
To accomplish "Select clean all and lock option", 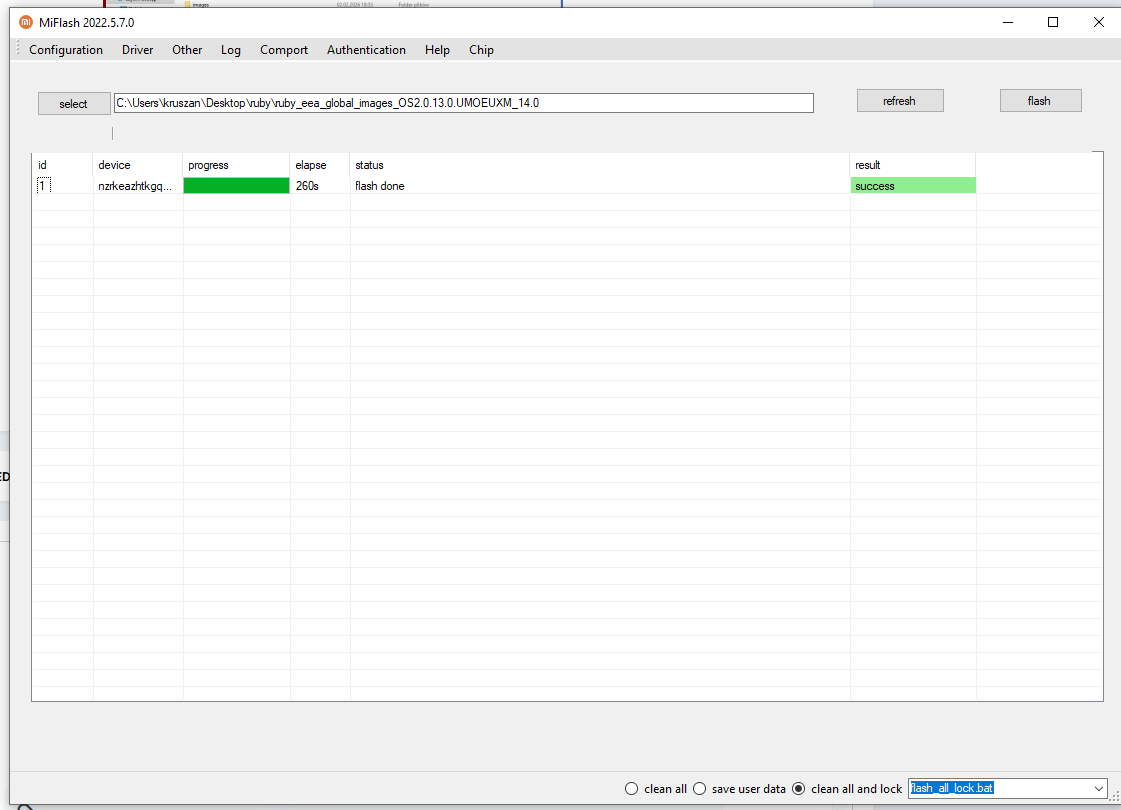I will click(x=799, y=789).
